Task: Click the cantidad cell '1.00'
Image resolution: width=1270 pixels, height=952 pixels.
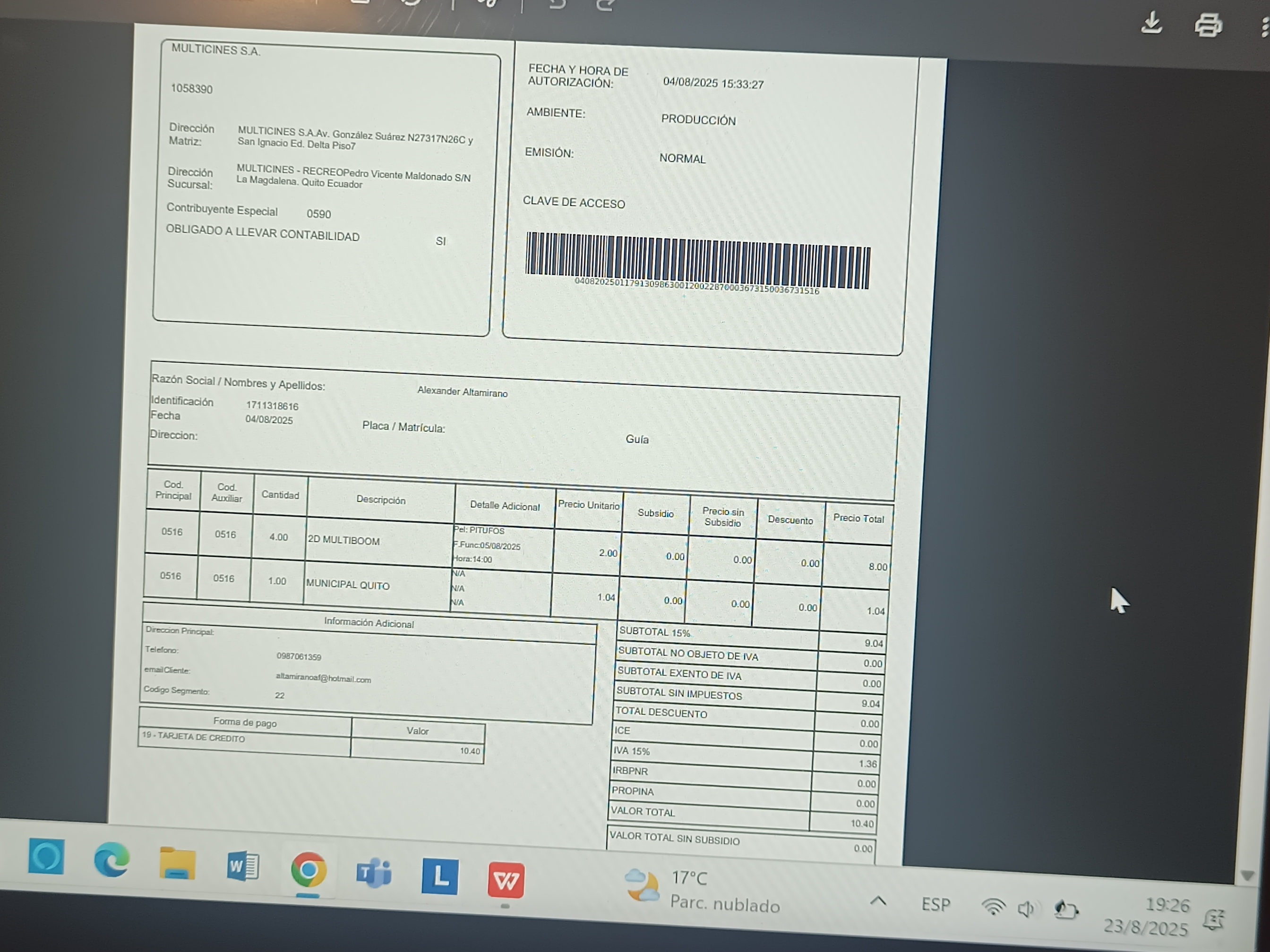Action: [277, 581]
